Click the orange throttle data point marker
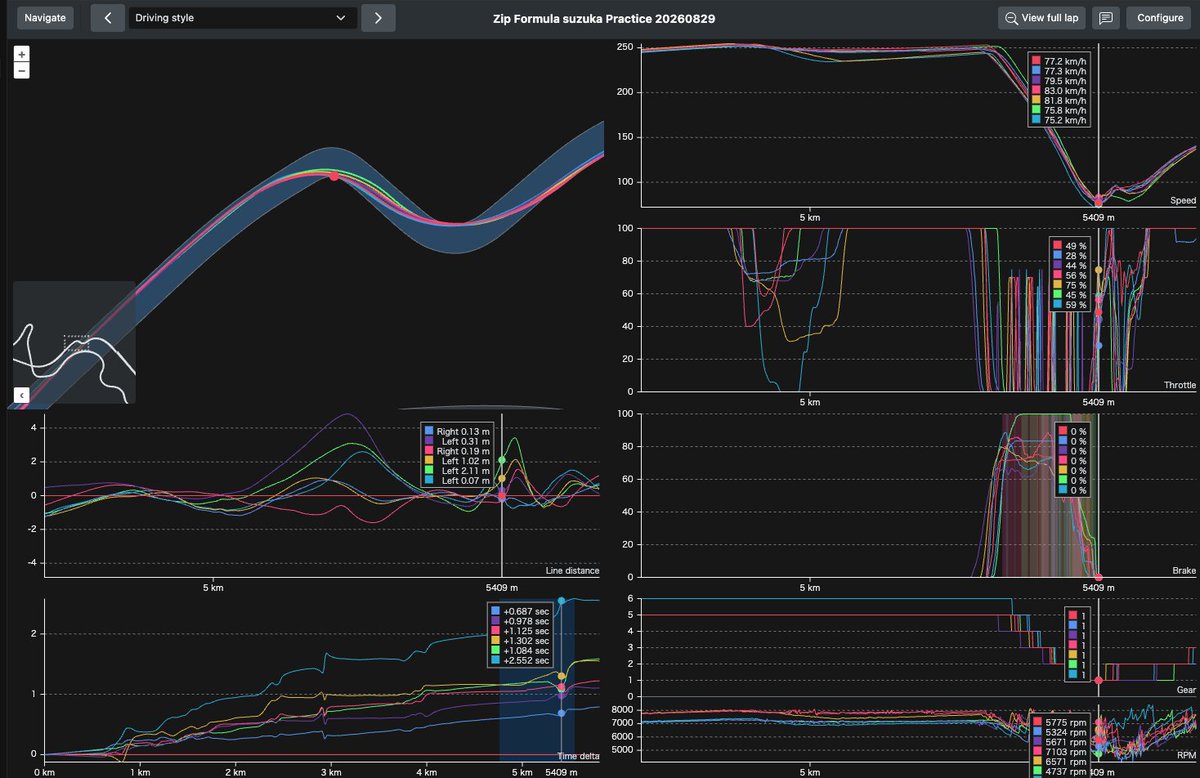 (x=1099, y=270)
